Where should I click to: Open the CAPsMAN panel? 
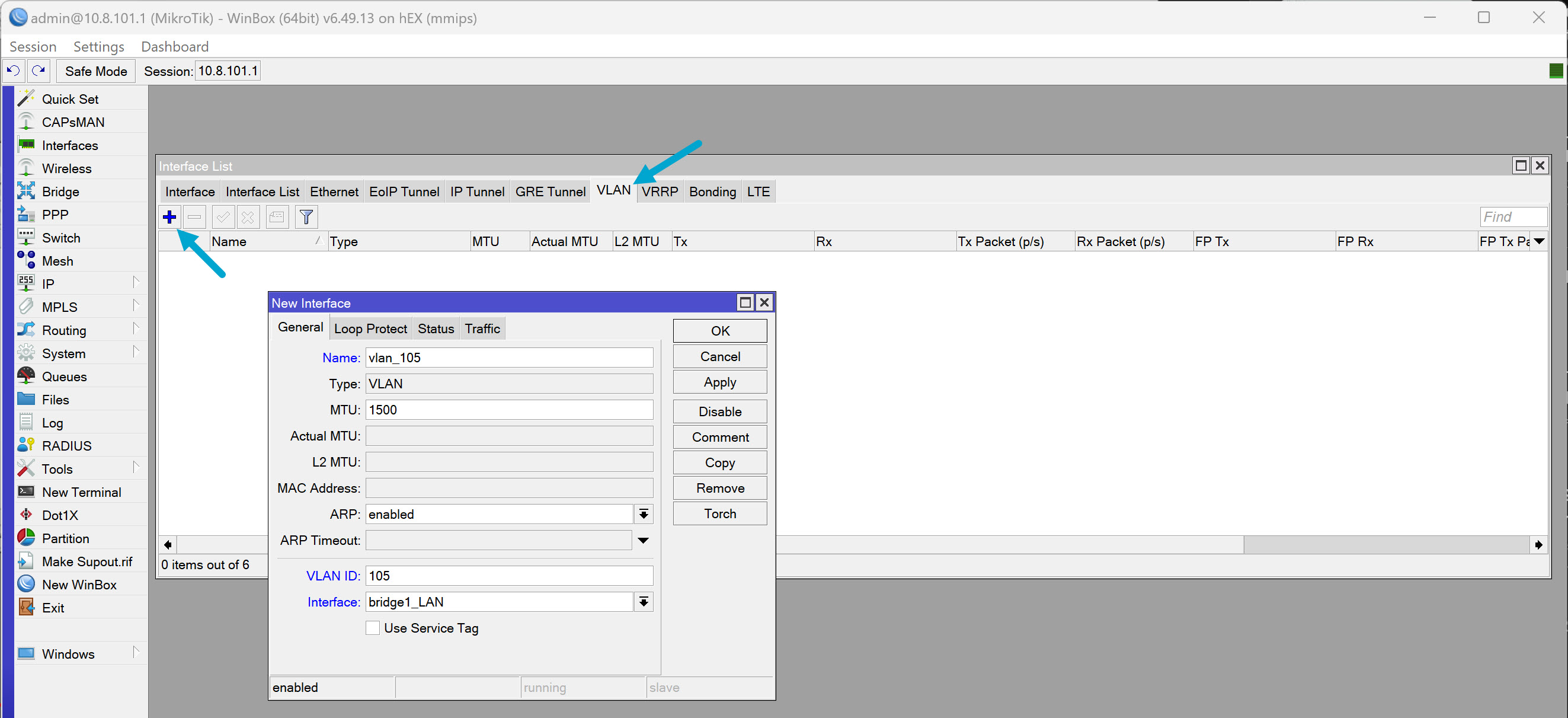click(73, 121)
